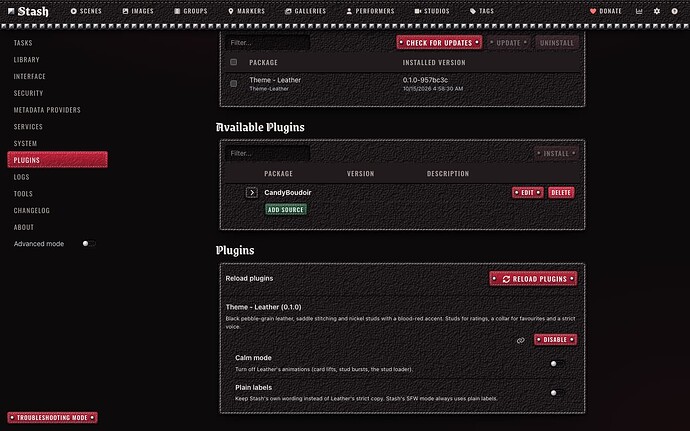Check the select-all box in the Package header
This screenshot has width=690, height=431.
click(x=234, y=62)
